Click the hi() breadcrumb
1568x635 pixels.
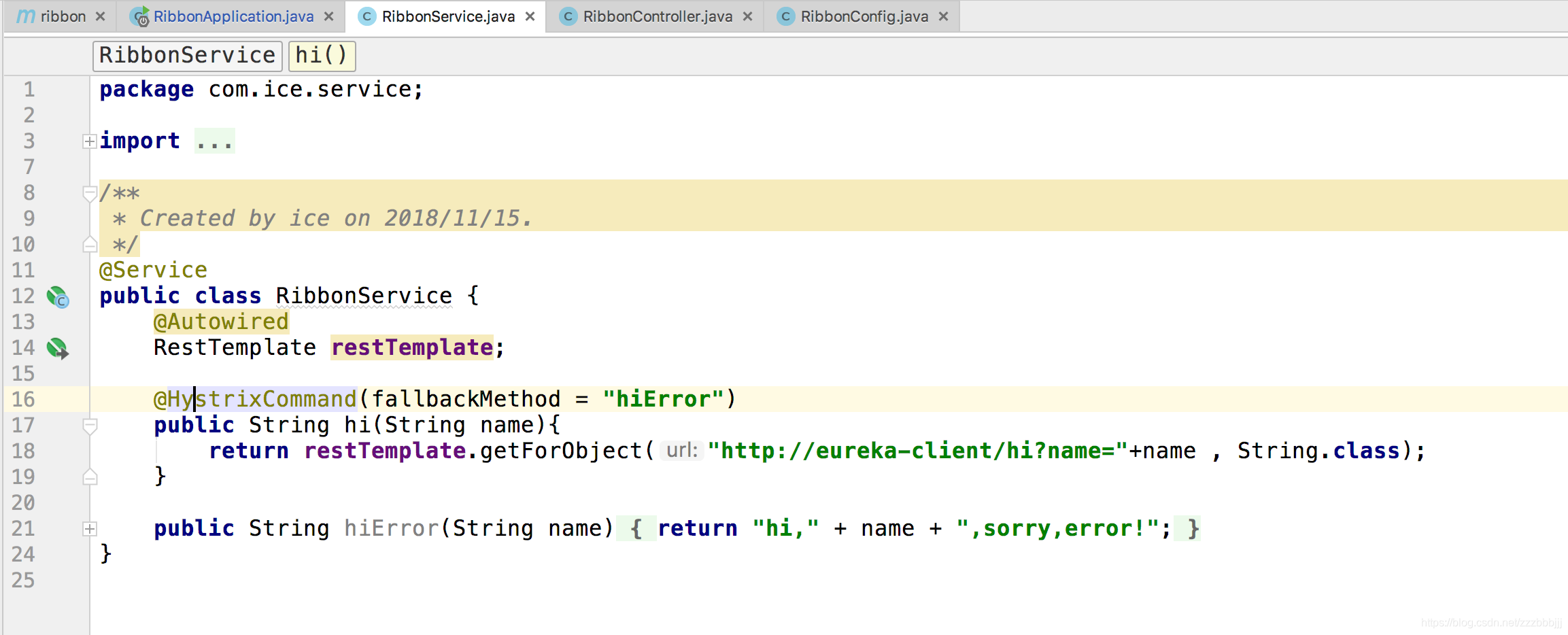click(322, 55)
